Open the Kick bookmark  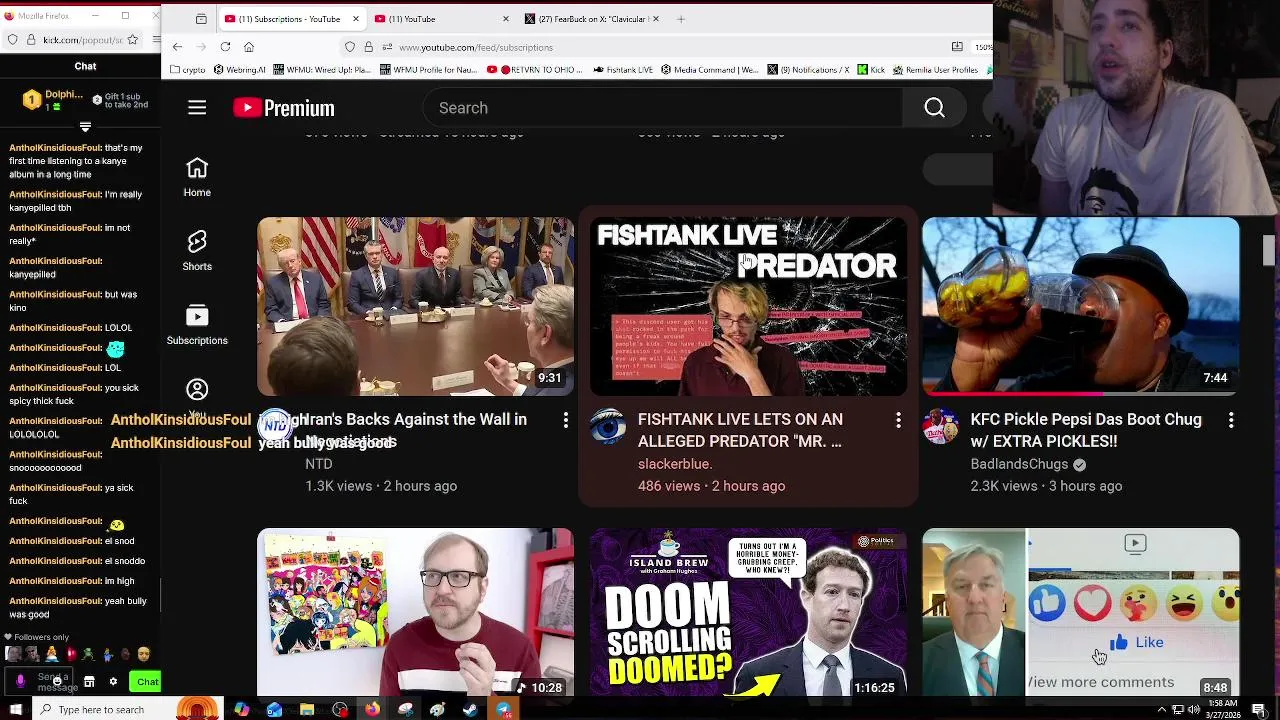pyautogui.click(x=871, y=70)
